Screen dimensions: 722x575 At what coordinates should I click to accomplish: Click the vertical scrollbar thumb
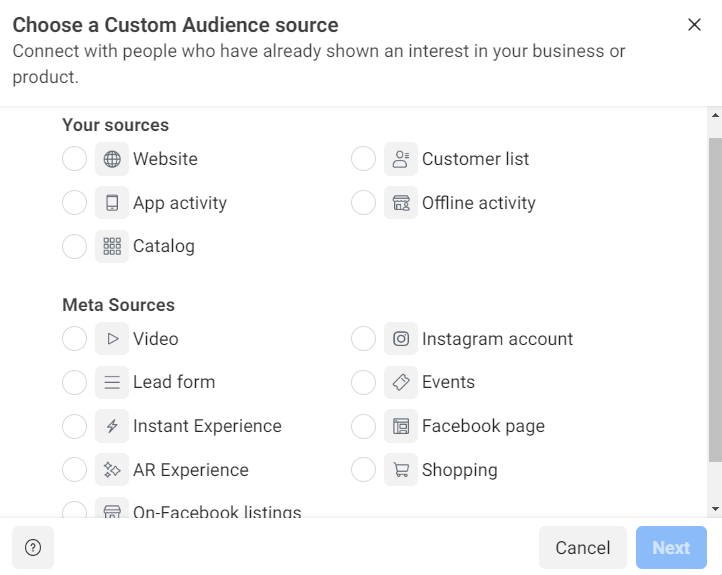(715, 300)
